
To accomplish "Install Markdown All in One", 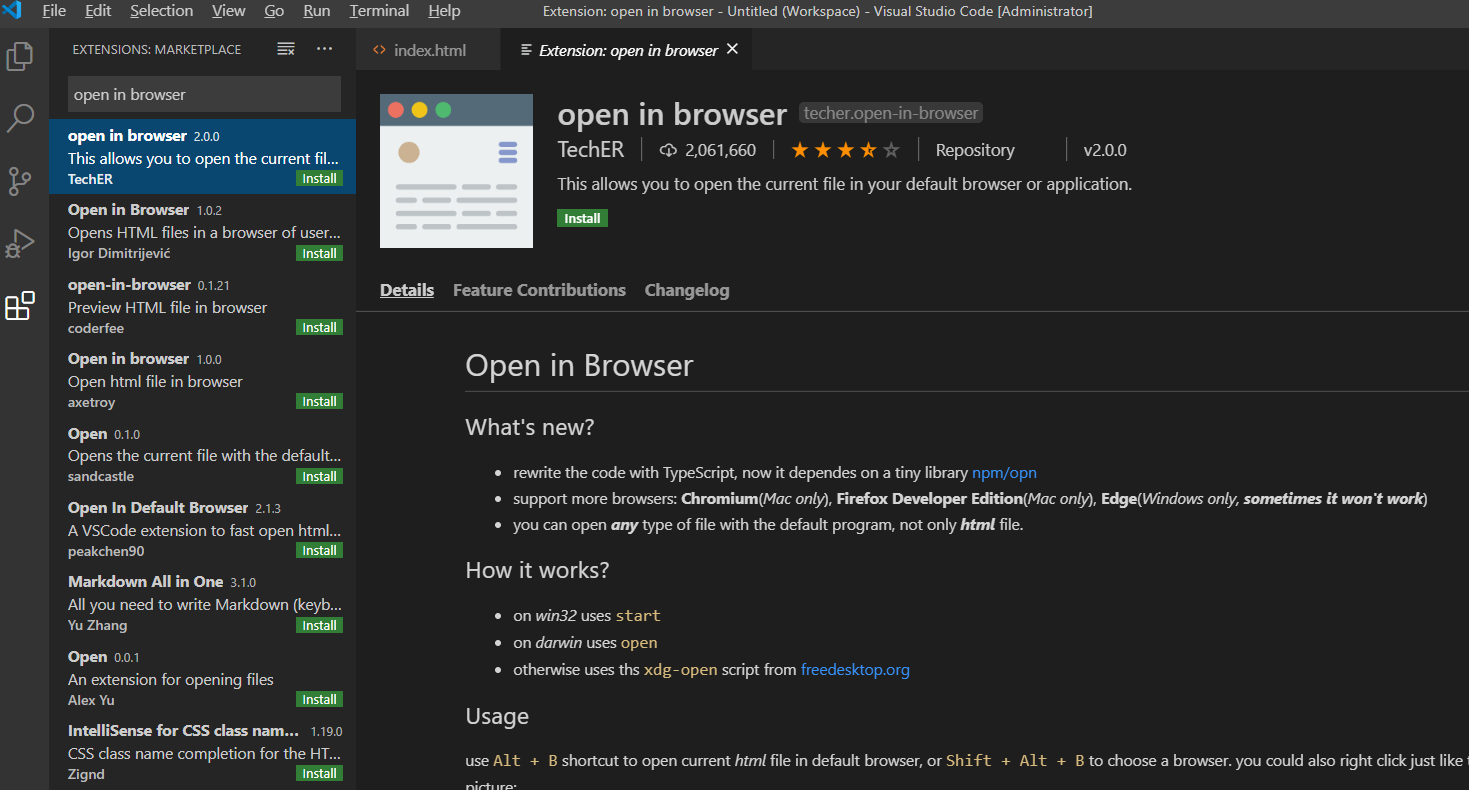I will coord(319,625).
